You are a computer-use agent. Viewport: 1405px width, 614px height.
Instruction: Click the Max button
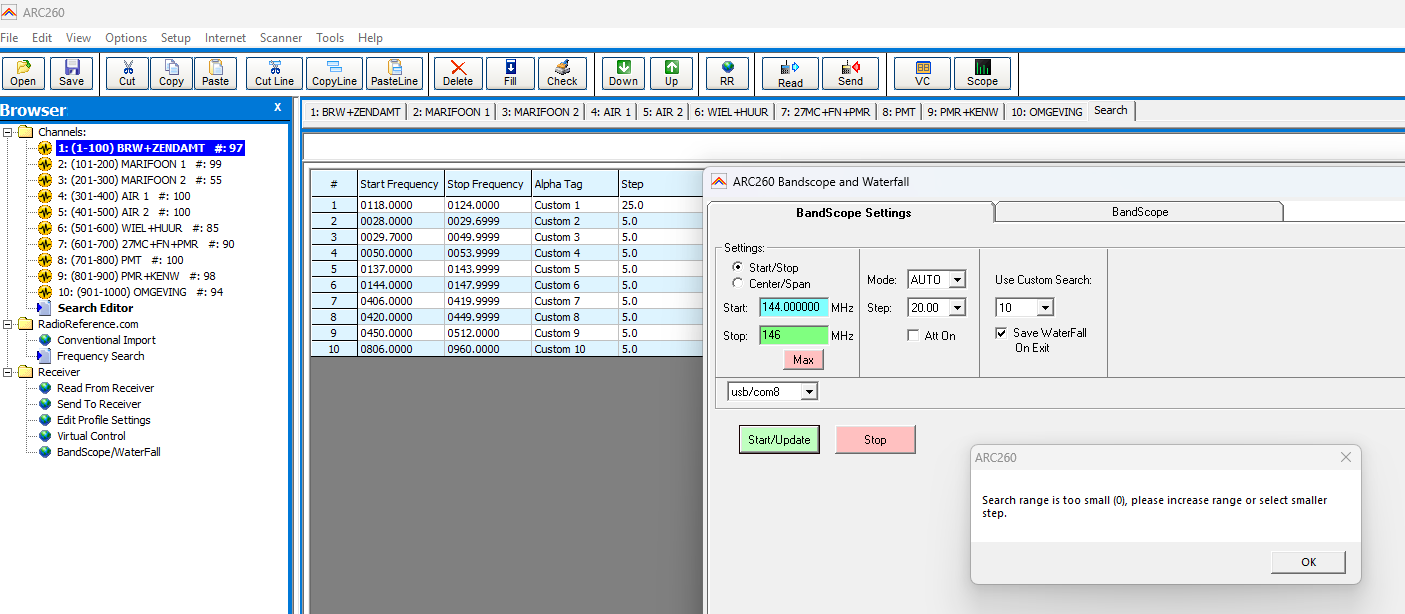803,359
